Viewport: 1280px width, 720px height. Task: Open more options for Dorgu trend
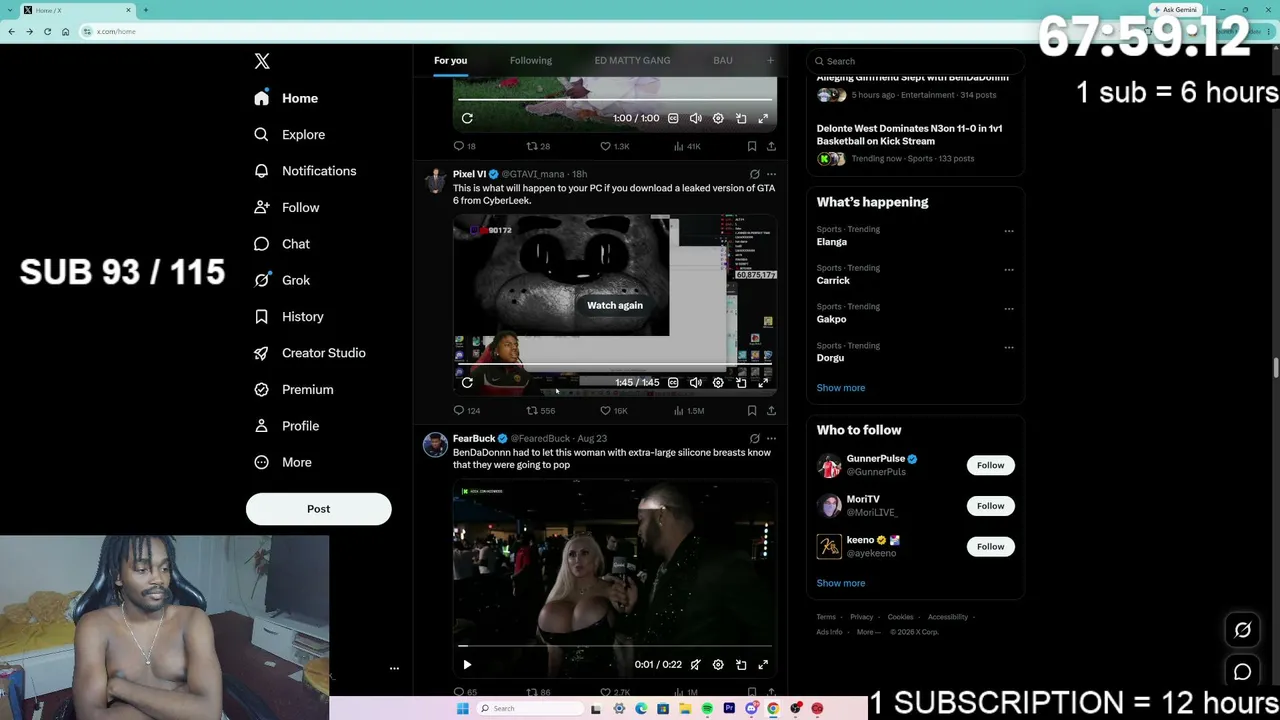pos(1009,348)
